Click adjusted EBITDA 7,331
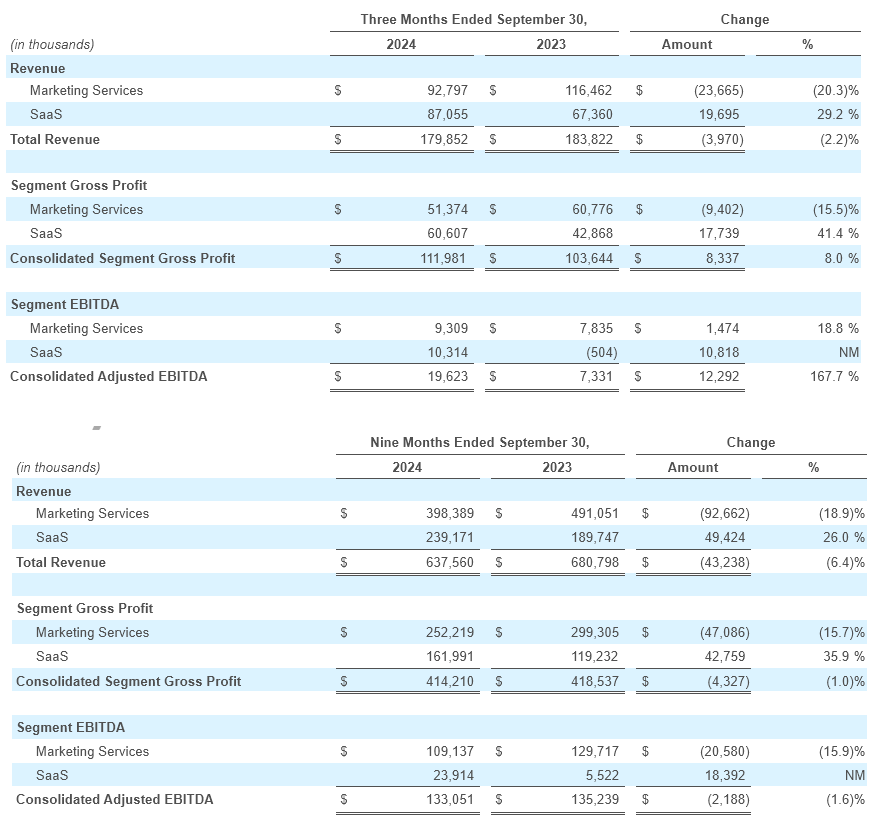 point(596,377)
